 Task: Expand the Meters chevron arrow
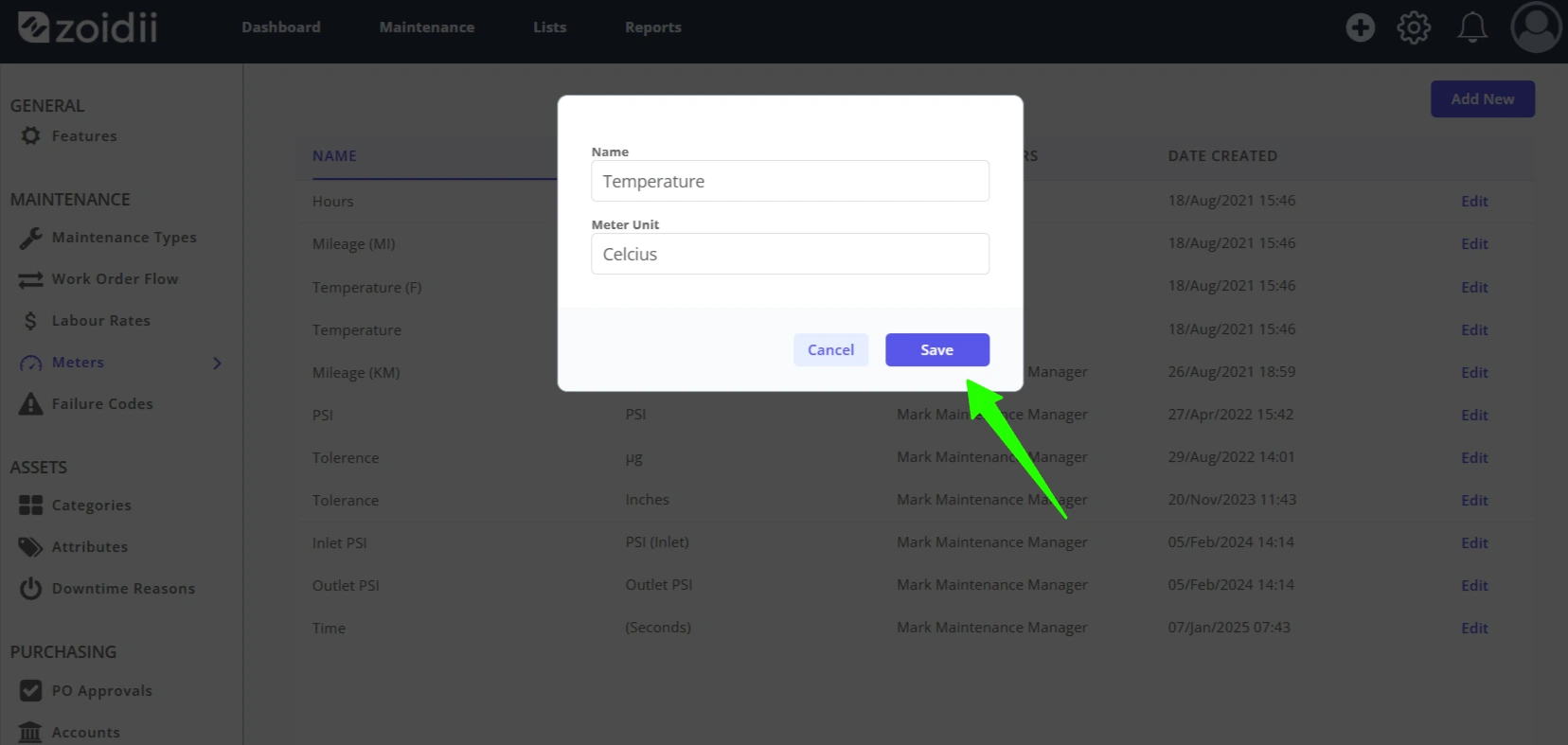[x=217, y=363]
